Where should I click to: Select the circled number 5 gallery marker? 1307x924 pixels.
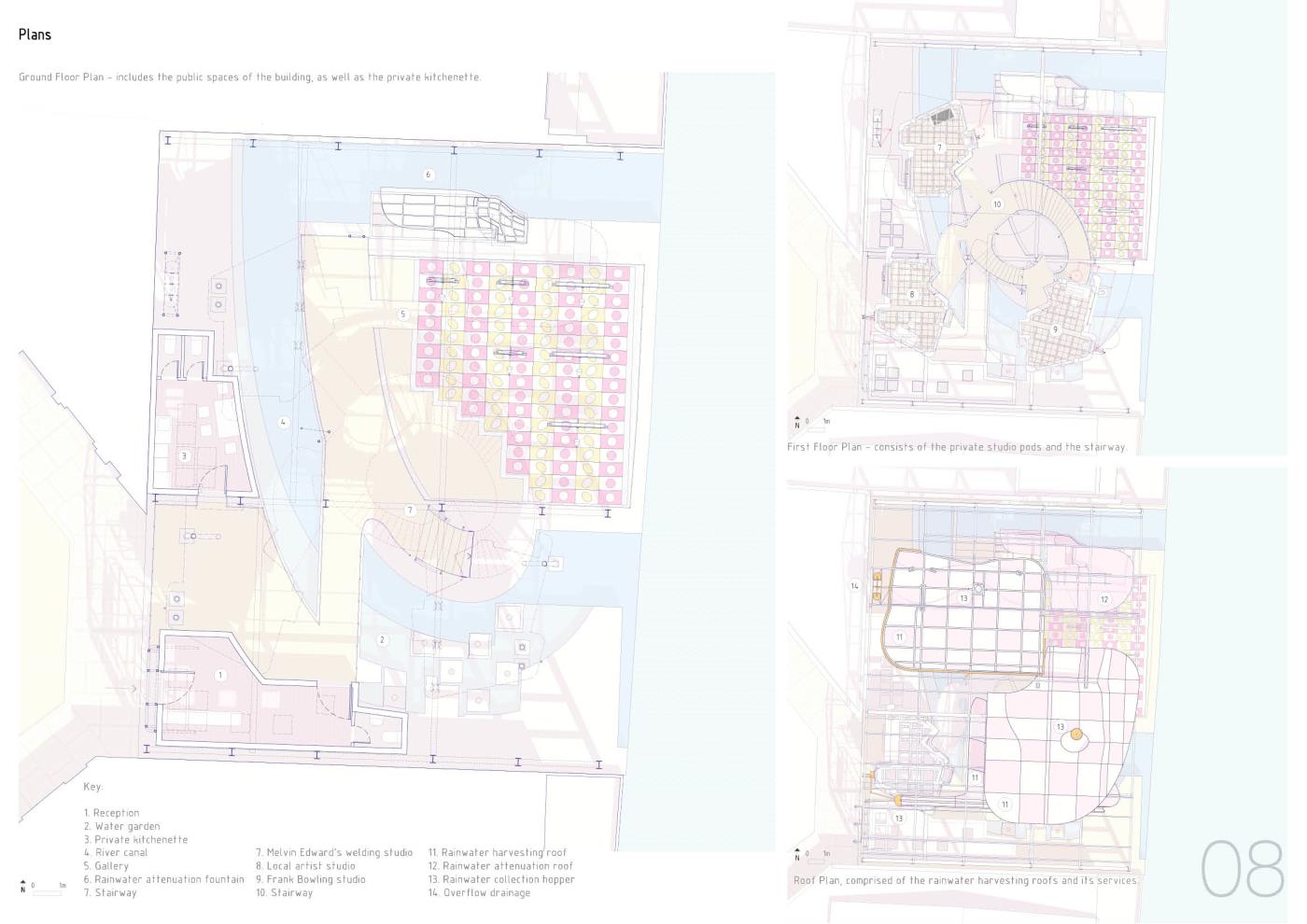pyautogui.click(x=403, y=315)
